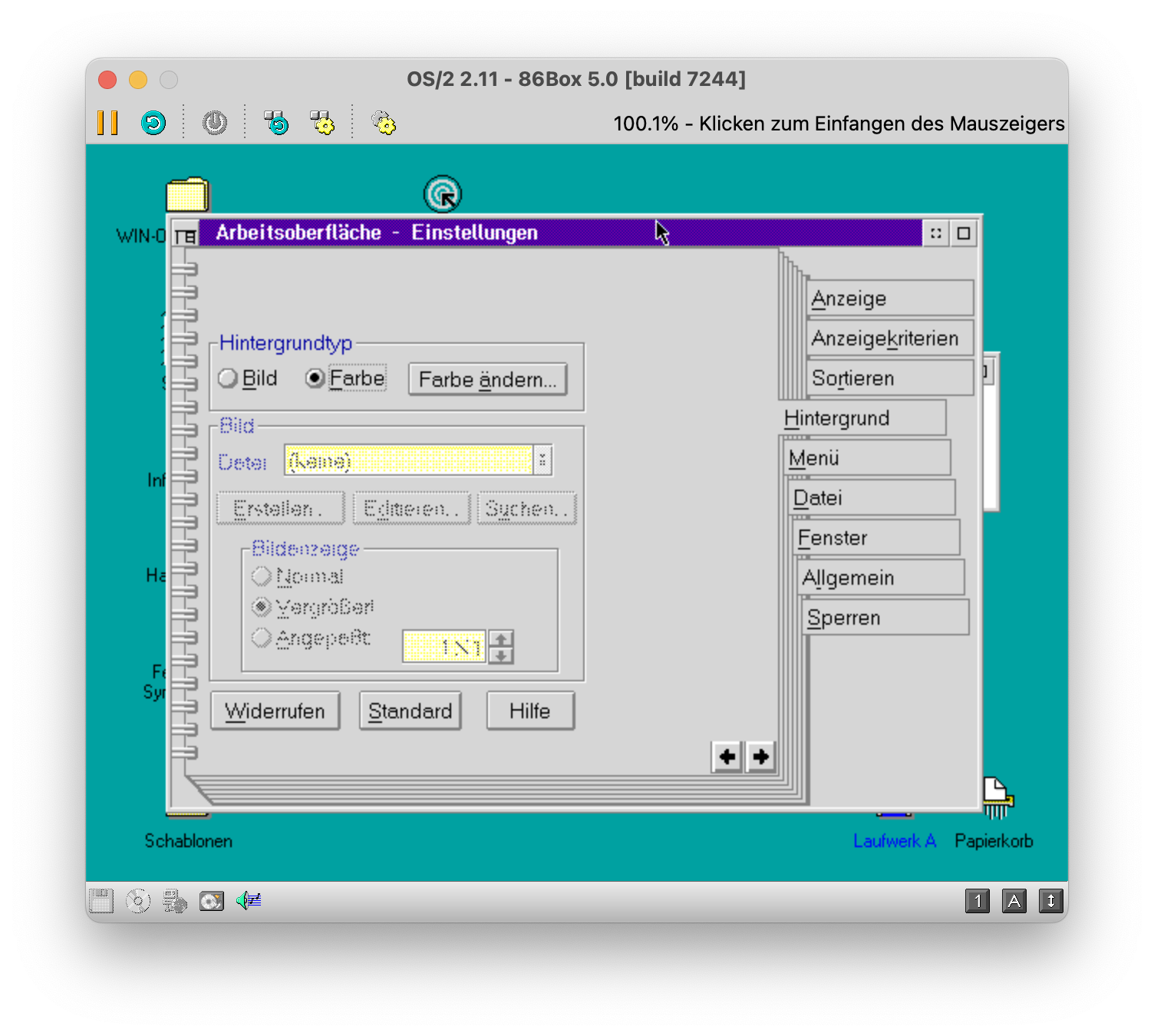Decrease the tile count spinner
This screenshot has width=1154, height=1036.
tap(501, 655)
